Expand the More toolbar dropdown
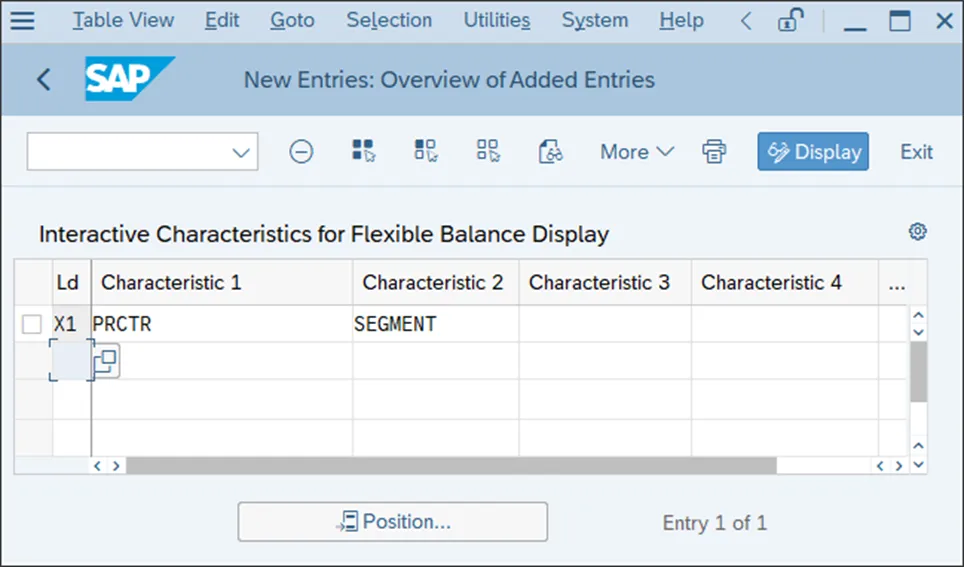 637,152
